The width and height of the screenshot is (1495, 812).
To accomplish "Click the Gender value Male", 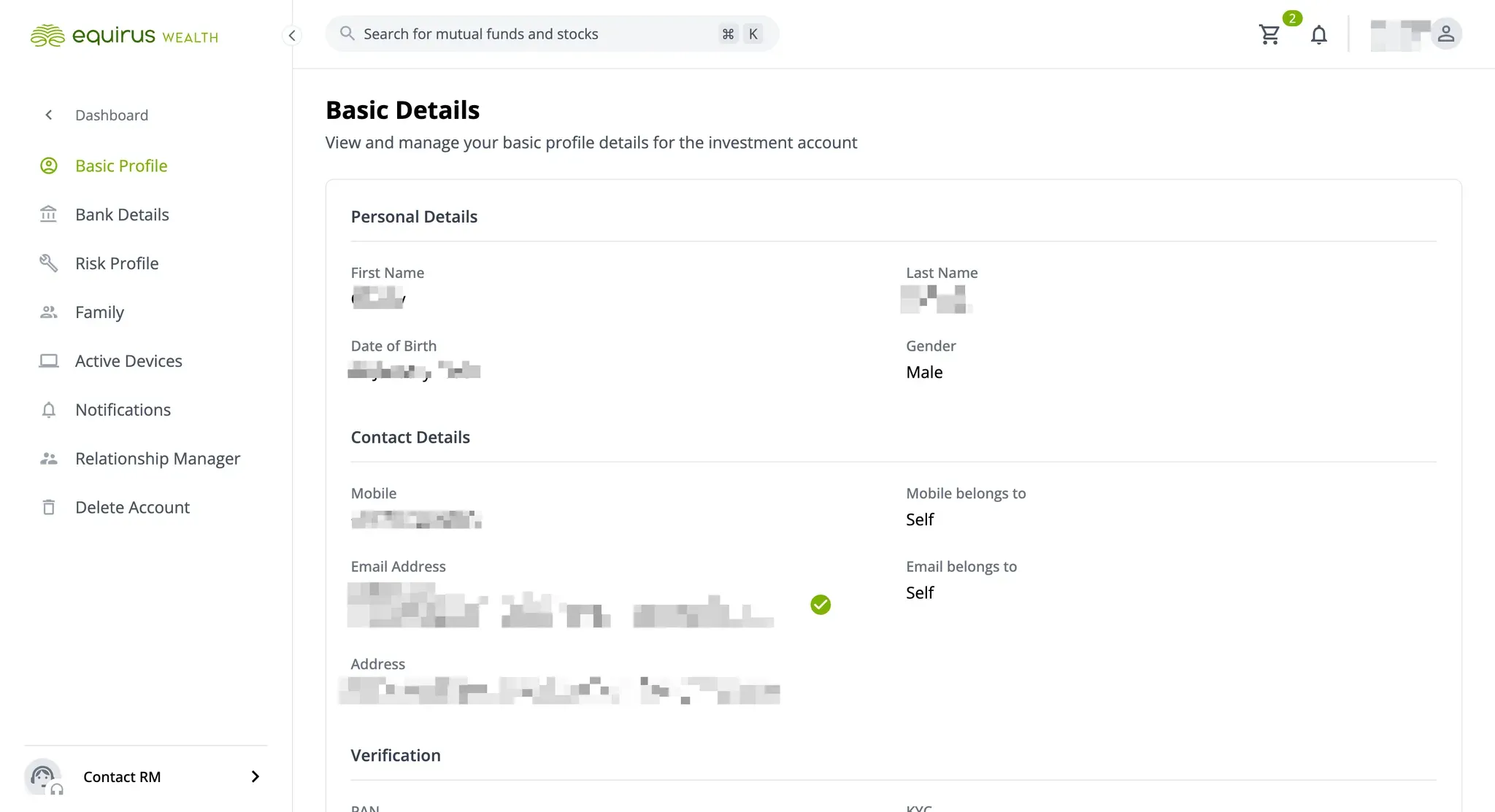I will point(924,372).
